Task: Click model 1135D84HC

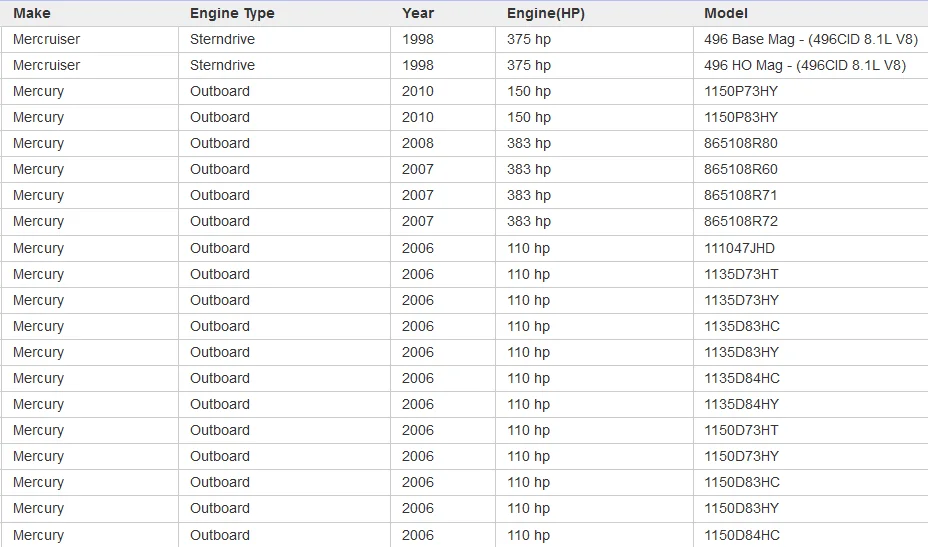Action: 742,378
